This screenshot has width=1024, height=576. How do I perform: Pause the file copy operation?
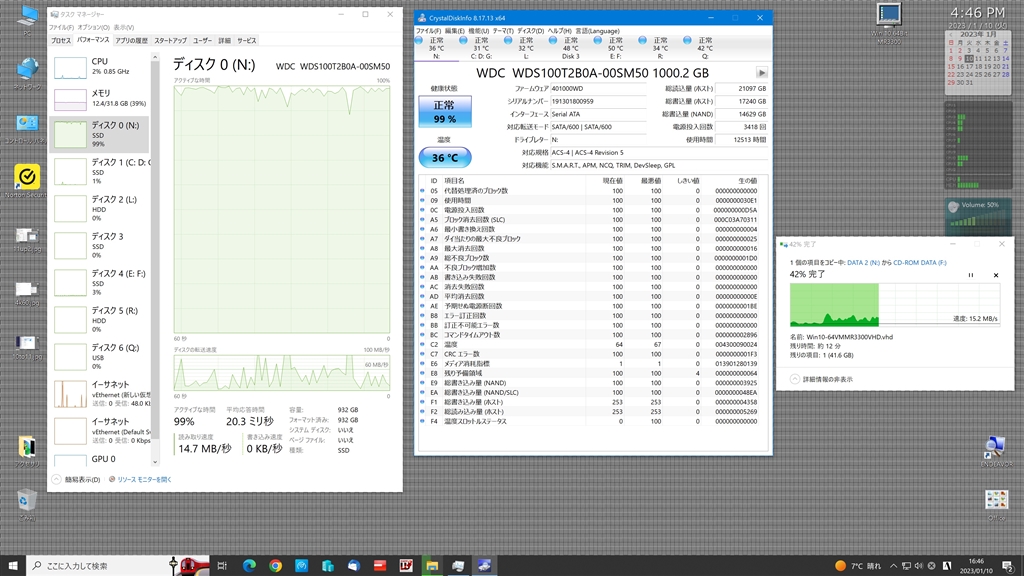(x=970, y=275)
